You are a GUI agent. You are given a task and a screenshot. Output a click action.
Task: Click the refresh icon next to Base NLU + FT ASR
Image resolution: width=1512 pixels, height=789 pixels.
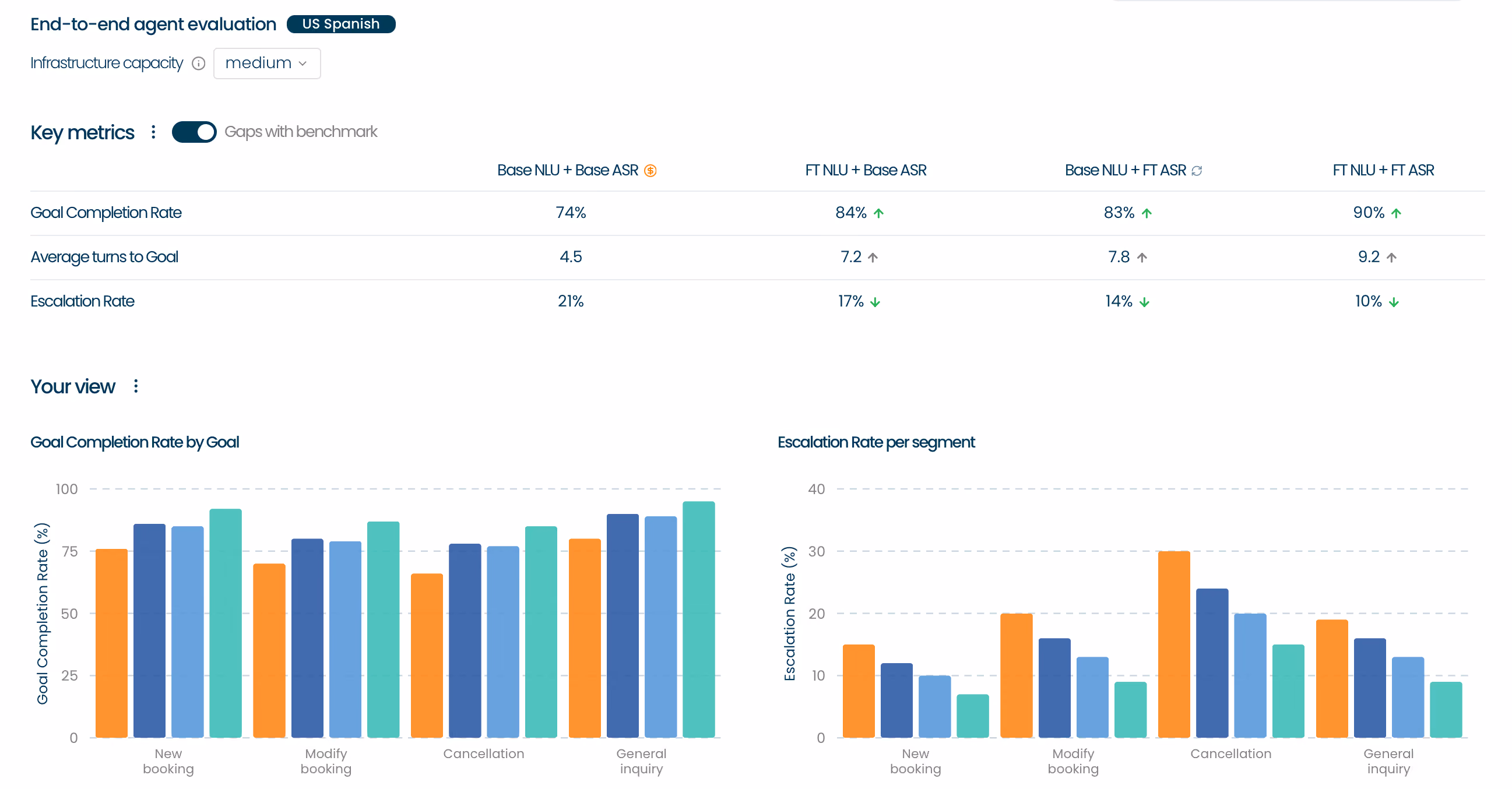click(1197, 171)
